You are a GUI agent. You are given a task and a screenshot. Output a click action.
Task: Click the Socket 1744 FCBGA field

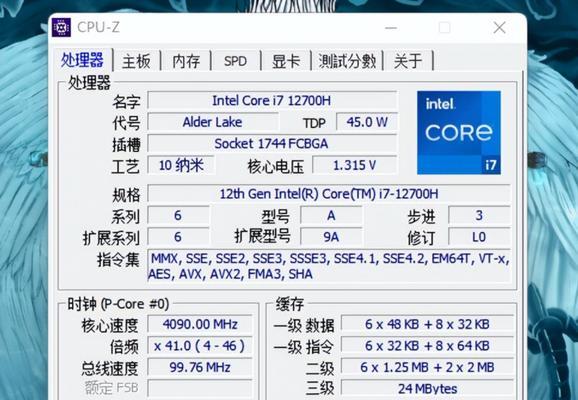272,143
